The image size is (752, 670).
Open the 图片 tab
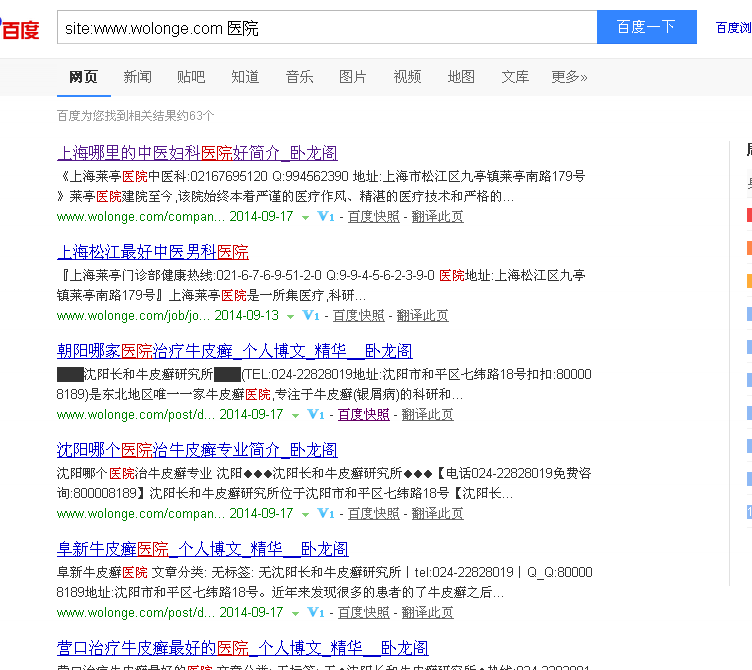click(x=353, y=77)
